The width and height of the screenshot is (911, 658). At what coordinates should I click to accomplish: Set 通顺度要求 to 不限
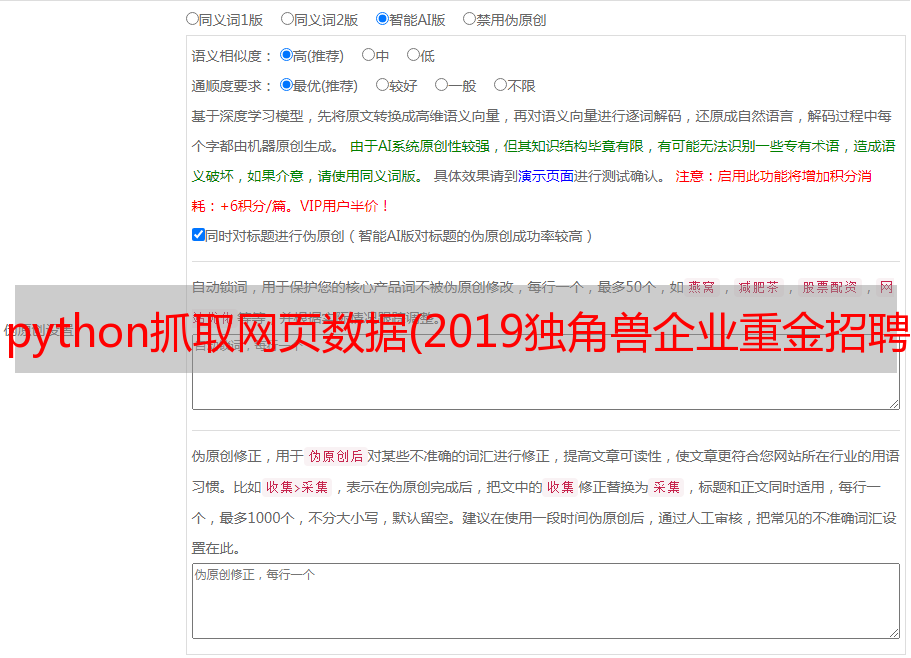click(x=500, y=85)
